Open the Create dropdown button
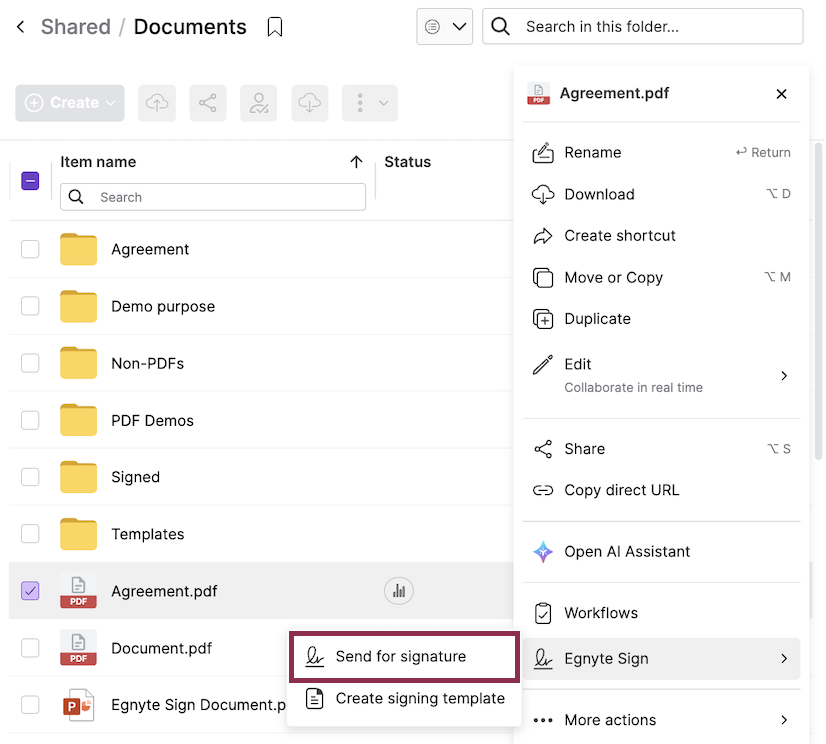The width and height of the screenshot is (826, 744). tap(70, 103)
